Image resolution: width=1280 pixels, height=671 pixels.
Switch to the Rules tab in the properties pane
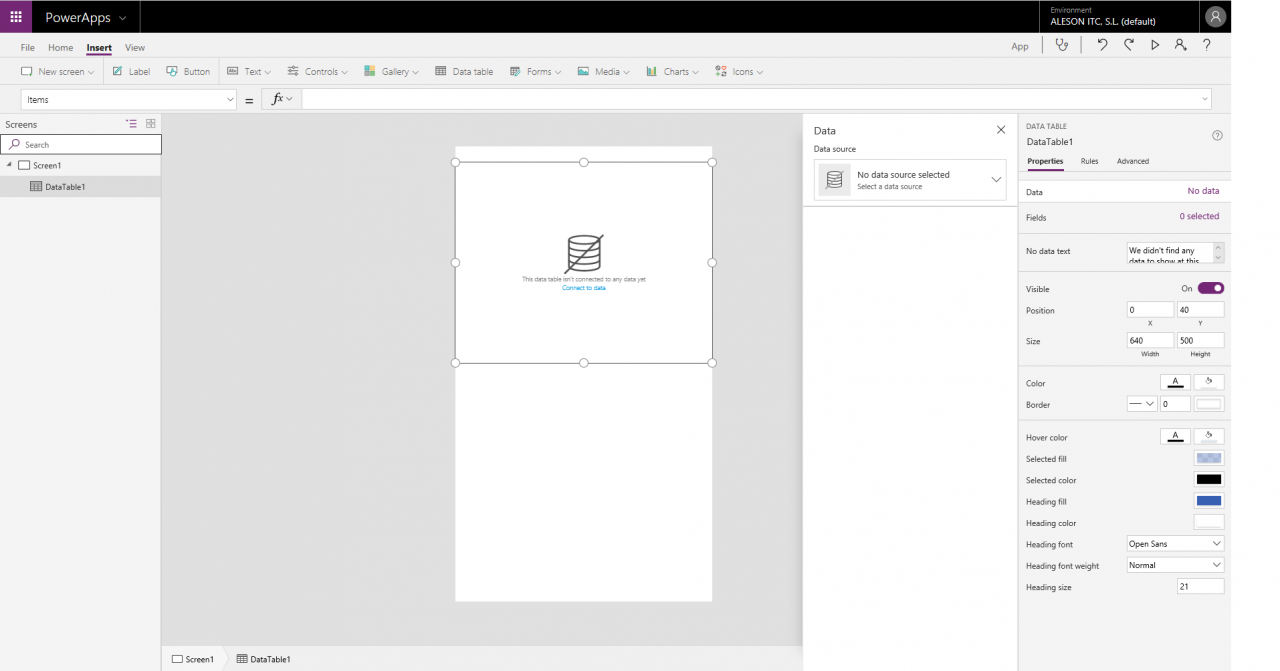coord(1090,161)
